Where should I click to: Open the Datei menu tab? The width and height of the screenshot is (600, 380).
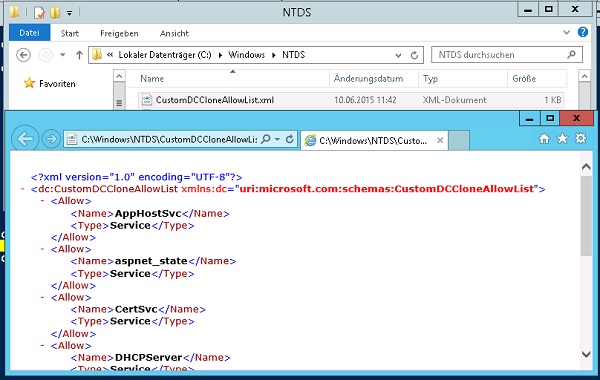click(x=29, y=33)
